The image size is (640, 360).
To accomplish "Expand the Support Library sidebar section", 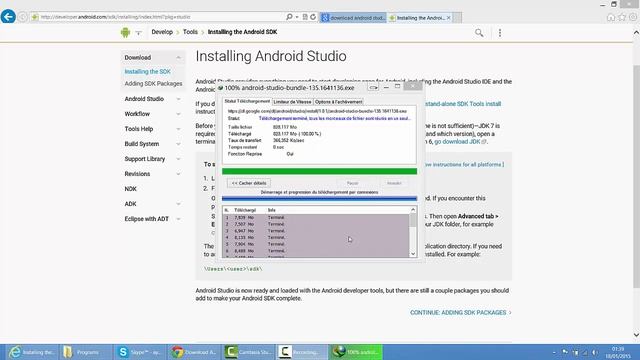I will click(x=178, y=159).
